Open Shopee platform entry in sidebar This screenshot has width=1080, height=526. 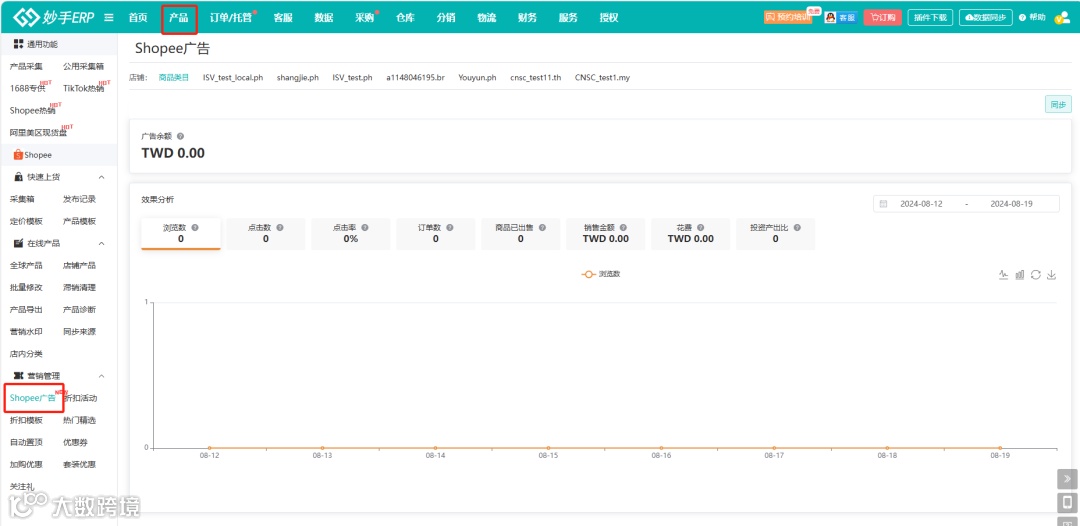coord(33,155)
